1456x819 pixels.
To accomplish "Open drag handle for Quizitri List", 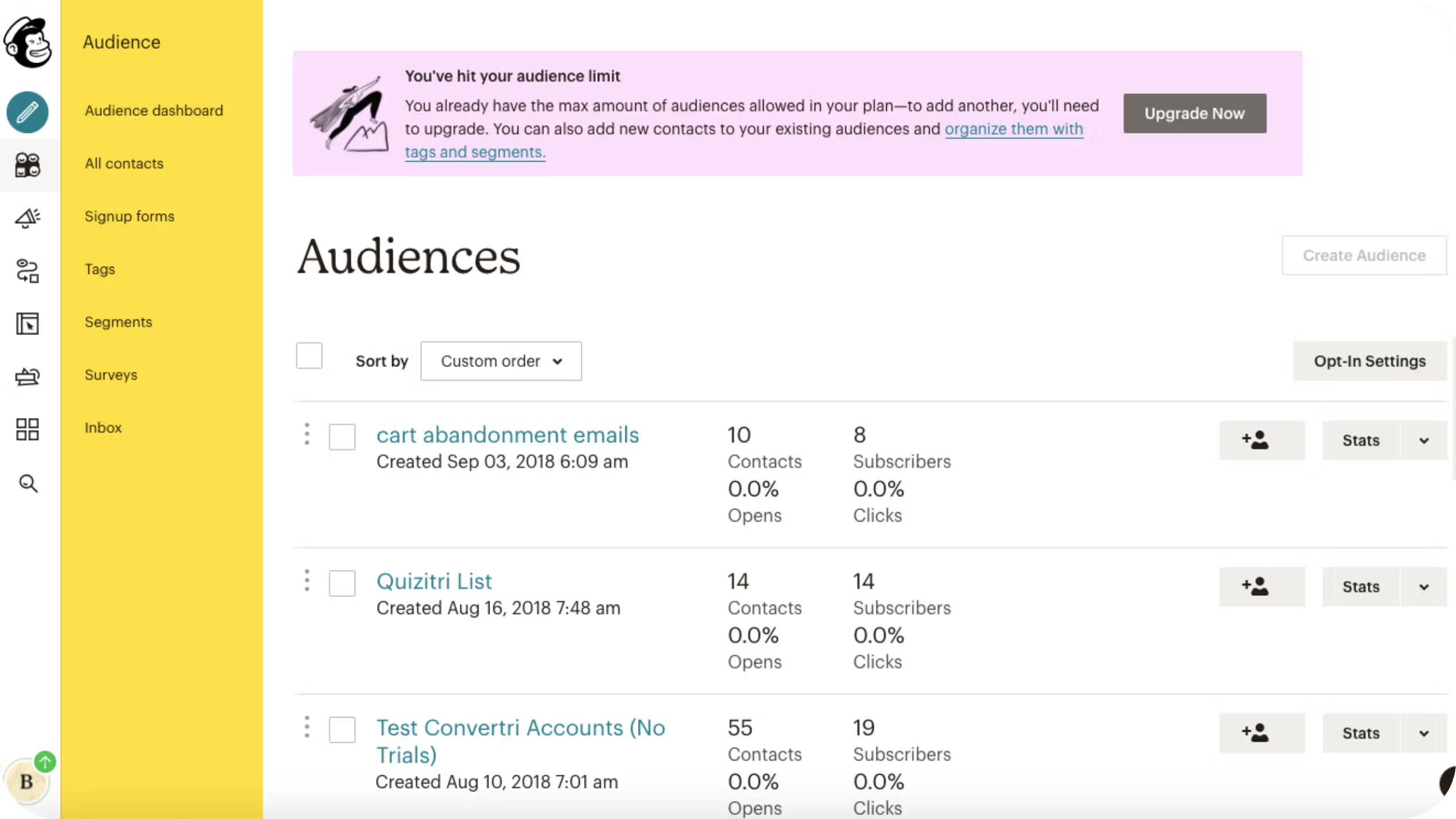I will [307, 580].
